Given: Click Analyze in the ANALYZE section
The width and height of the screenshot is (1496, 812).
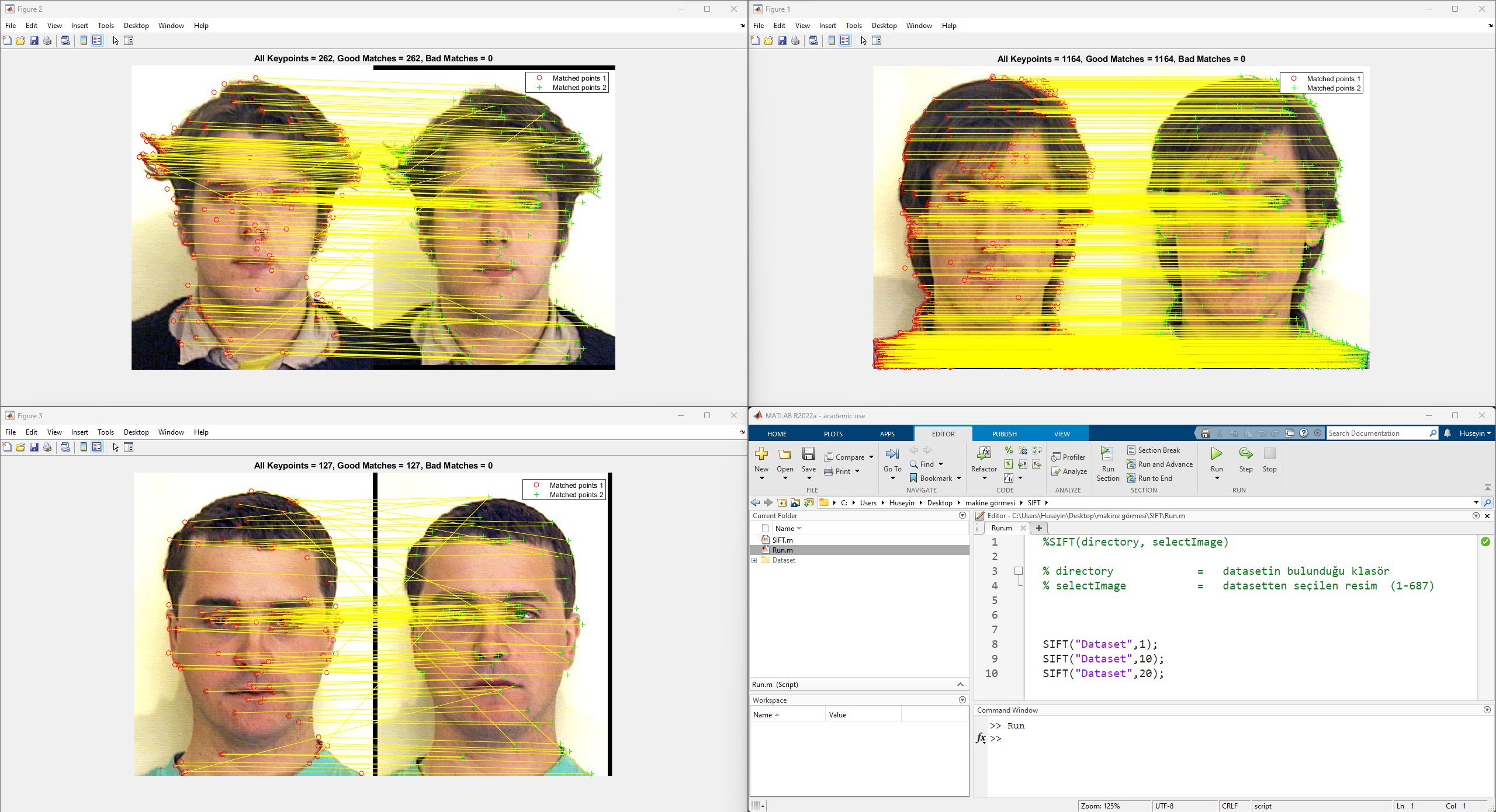Looking at the screenshot, I should [1069, 471].
